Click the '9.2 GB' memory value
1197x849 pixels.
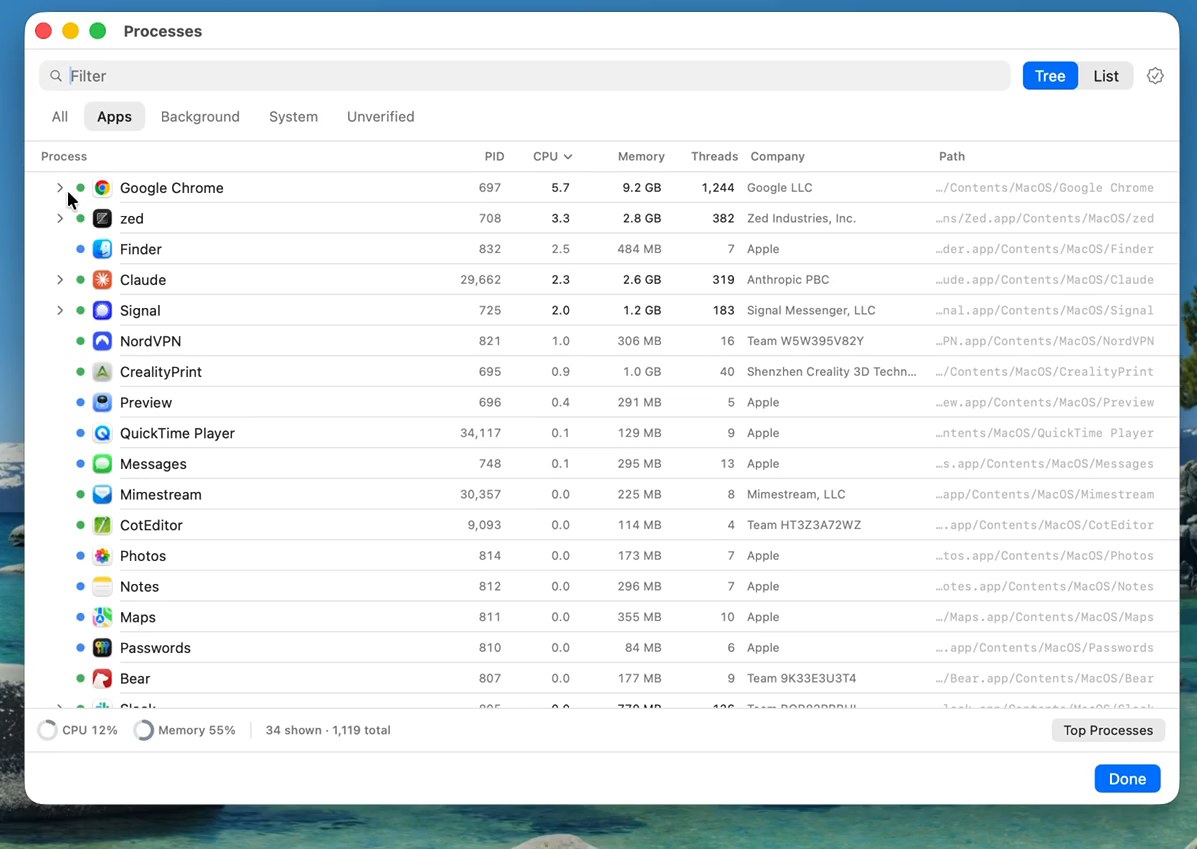click(641, 188)
